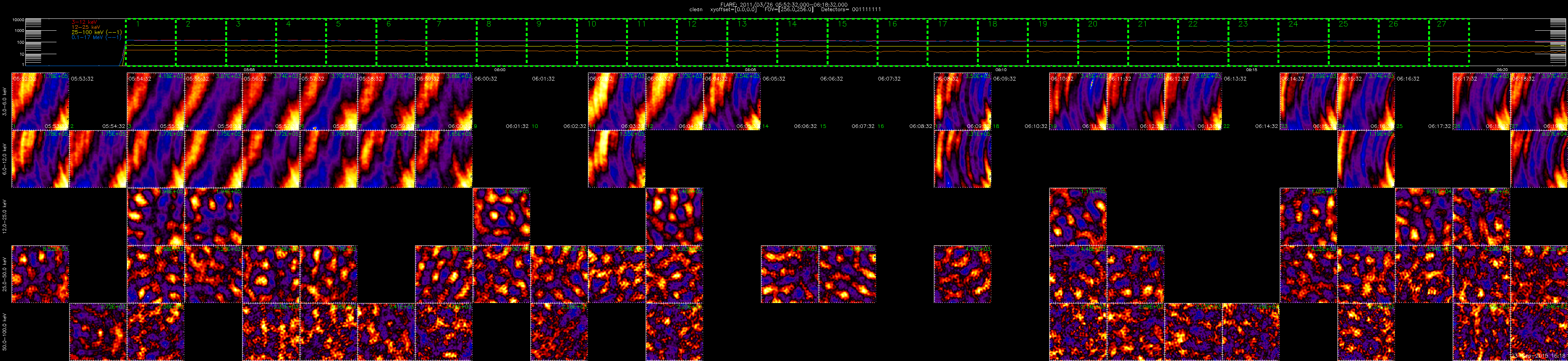Image resolution: width=1568 pixels, height=361 pixels.
Task: Open the 3.0-6.0 keV image at 06:14:32
Action: pos(1309,101)
